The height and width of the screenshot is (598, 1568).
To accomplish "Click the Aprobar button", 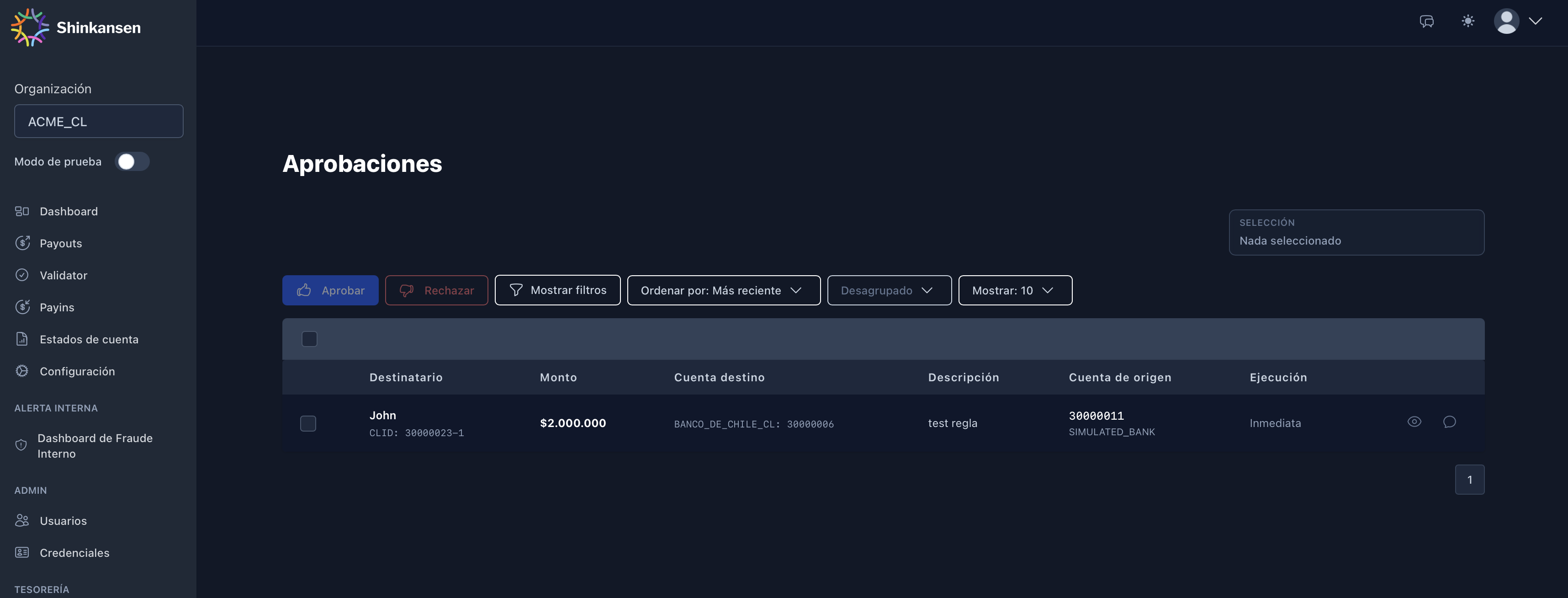I will click(330, 290).
